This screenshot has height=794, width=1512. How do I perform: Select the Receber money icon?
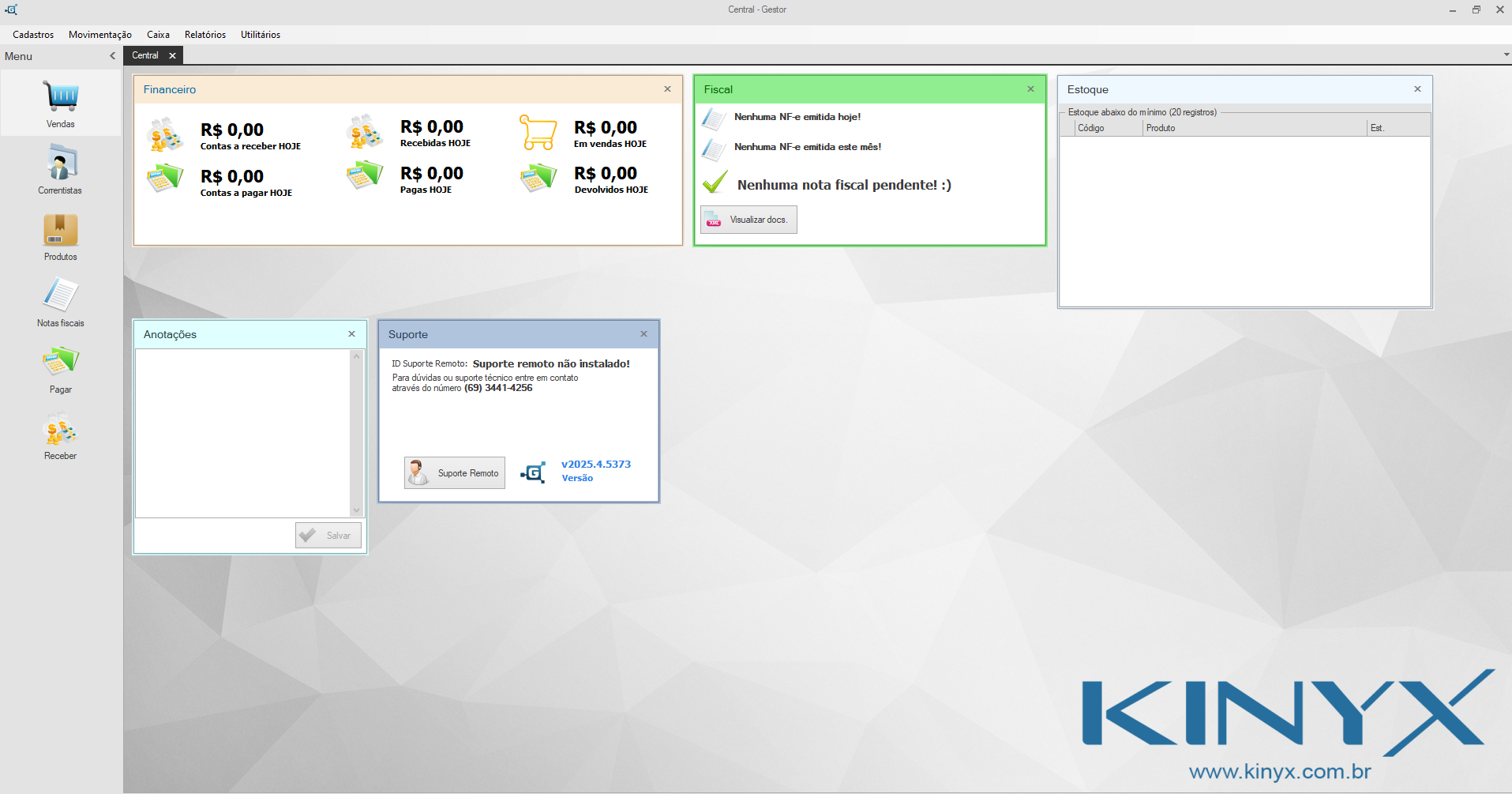(60, 429)
